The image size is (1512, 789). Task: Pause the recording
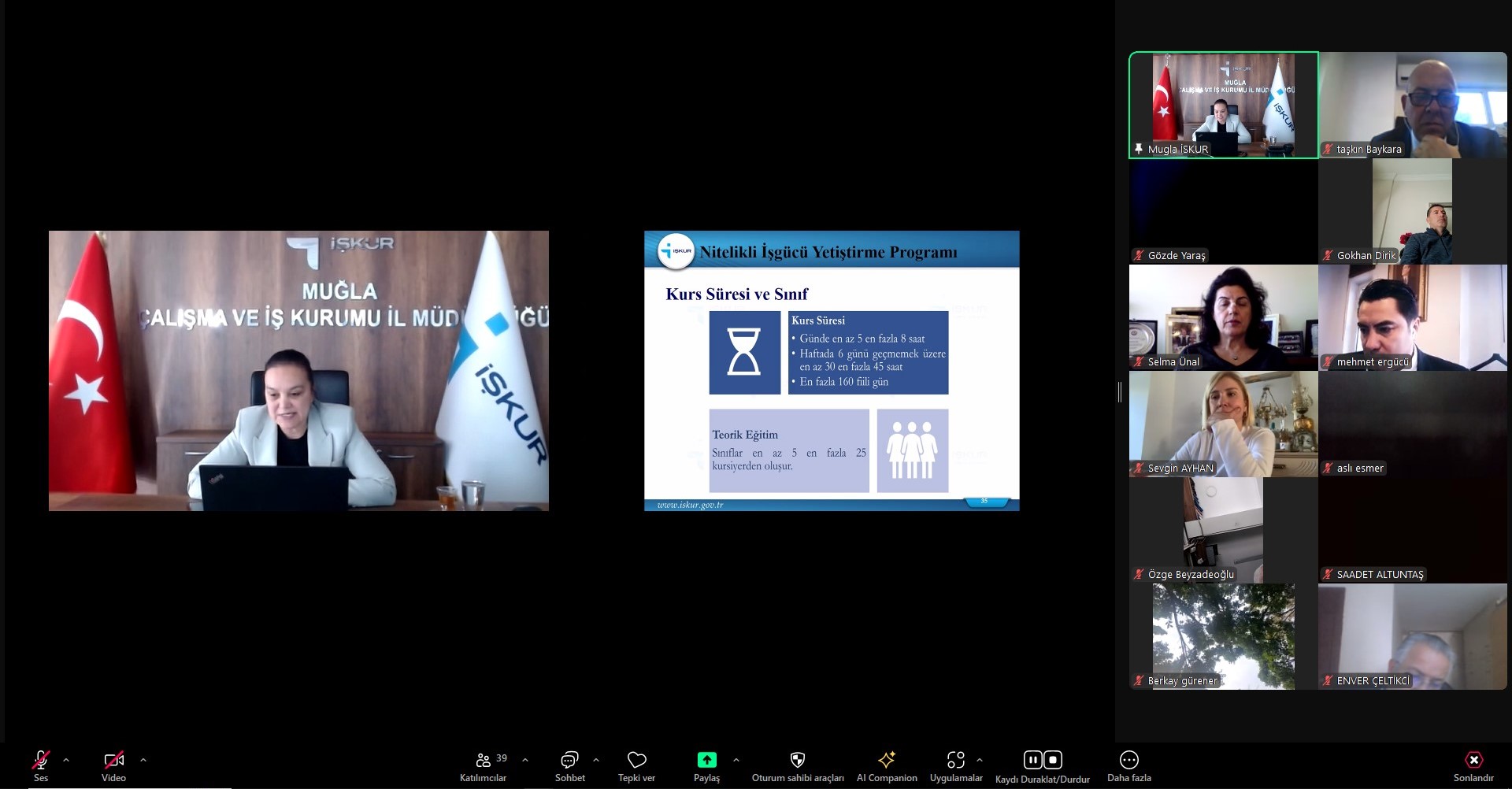[1032, 760]
